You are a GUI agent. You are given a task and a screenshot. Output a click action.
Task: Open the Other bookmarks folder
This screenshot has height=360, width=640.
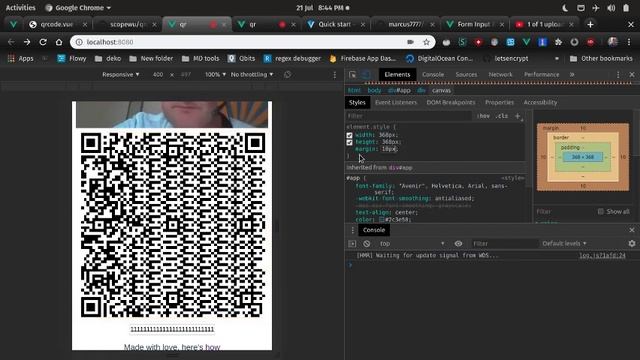pyautogui.click(x=601, y=59)
